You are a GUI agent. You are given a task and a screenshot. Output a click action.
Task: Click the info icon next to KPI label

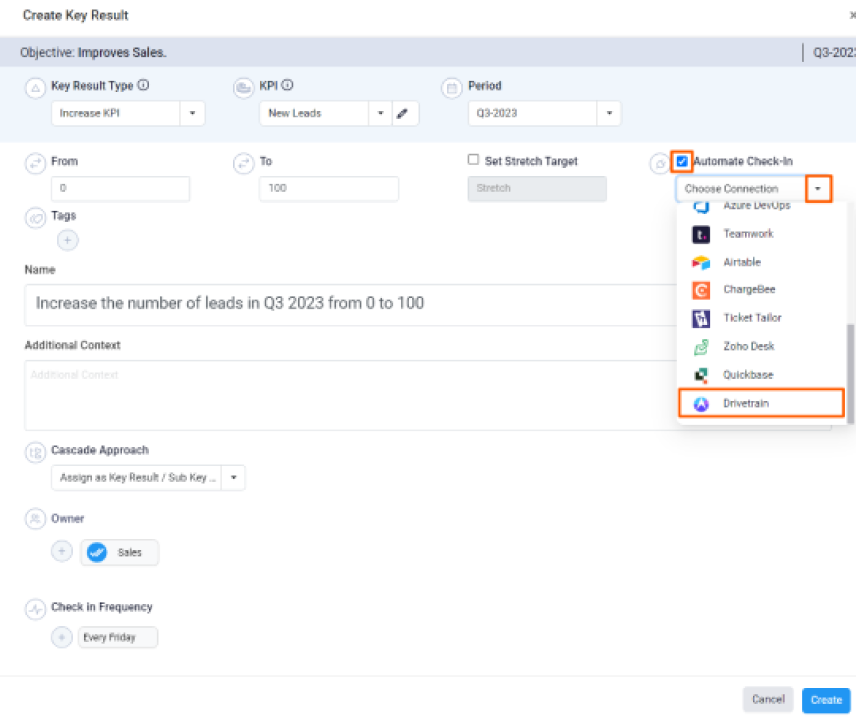287,85
